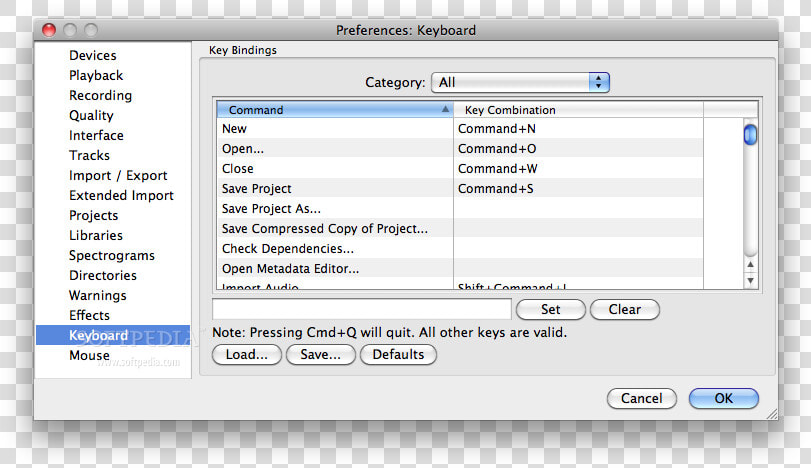Screen dimensions: 811x468
Task: Go to Import / Export preferences
Action: pyautogui.click(x=118, y=175)
